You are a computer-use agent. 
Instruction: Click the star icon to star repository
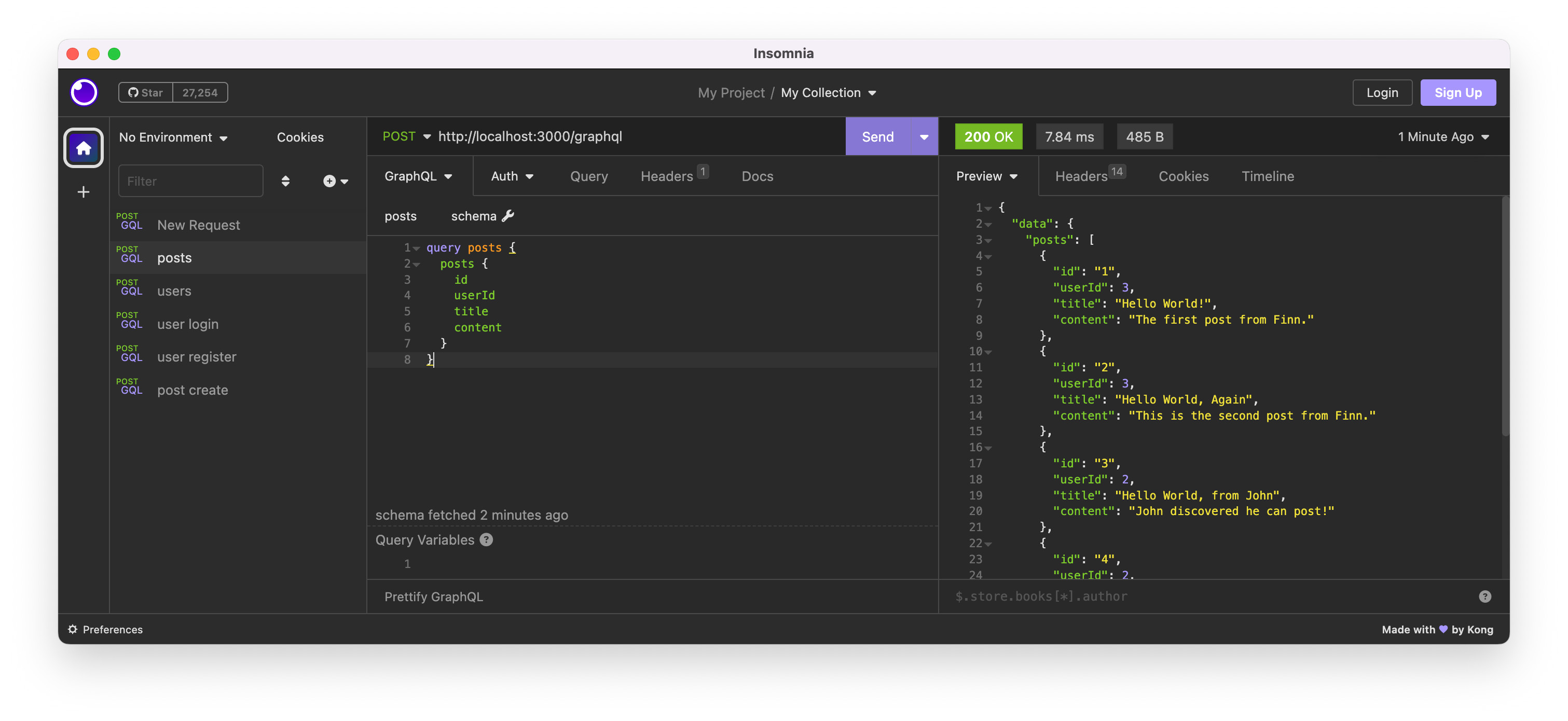coord(147,91)
